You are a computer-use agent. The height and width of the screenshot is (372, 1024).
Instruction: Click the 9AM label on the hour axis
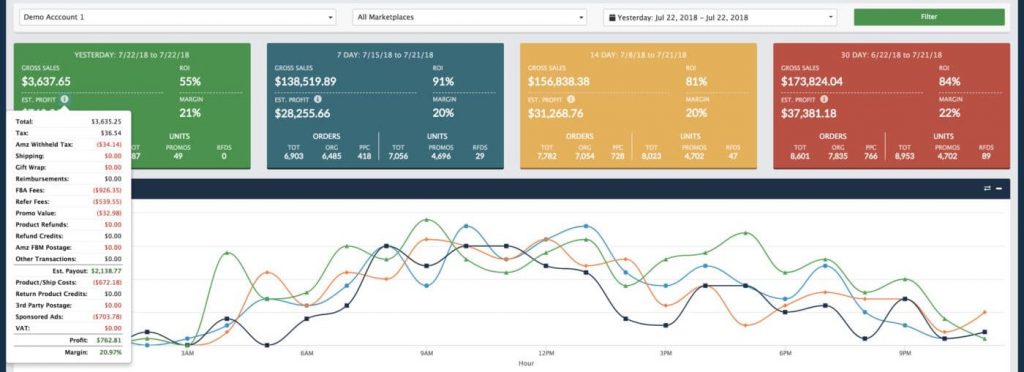426,353
